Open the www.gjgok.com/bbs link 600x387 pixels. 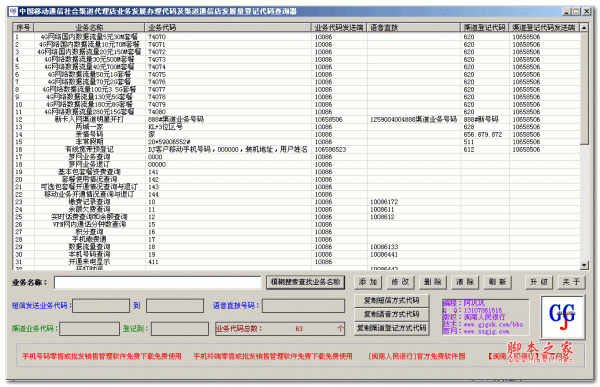tap(493, 325)
